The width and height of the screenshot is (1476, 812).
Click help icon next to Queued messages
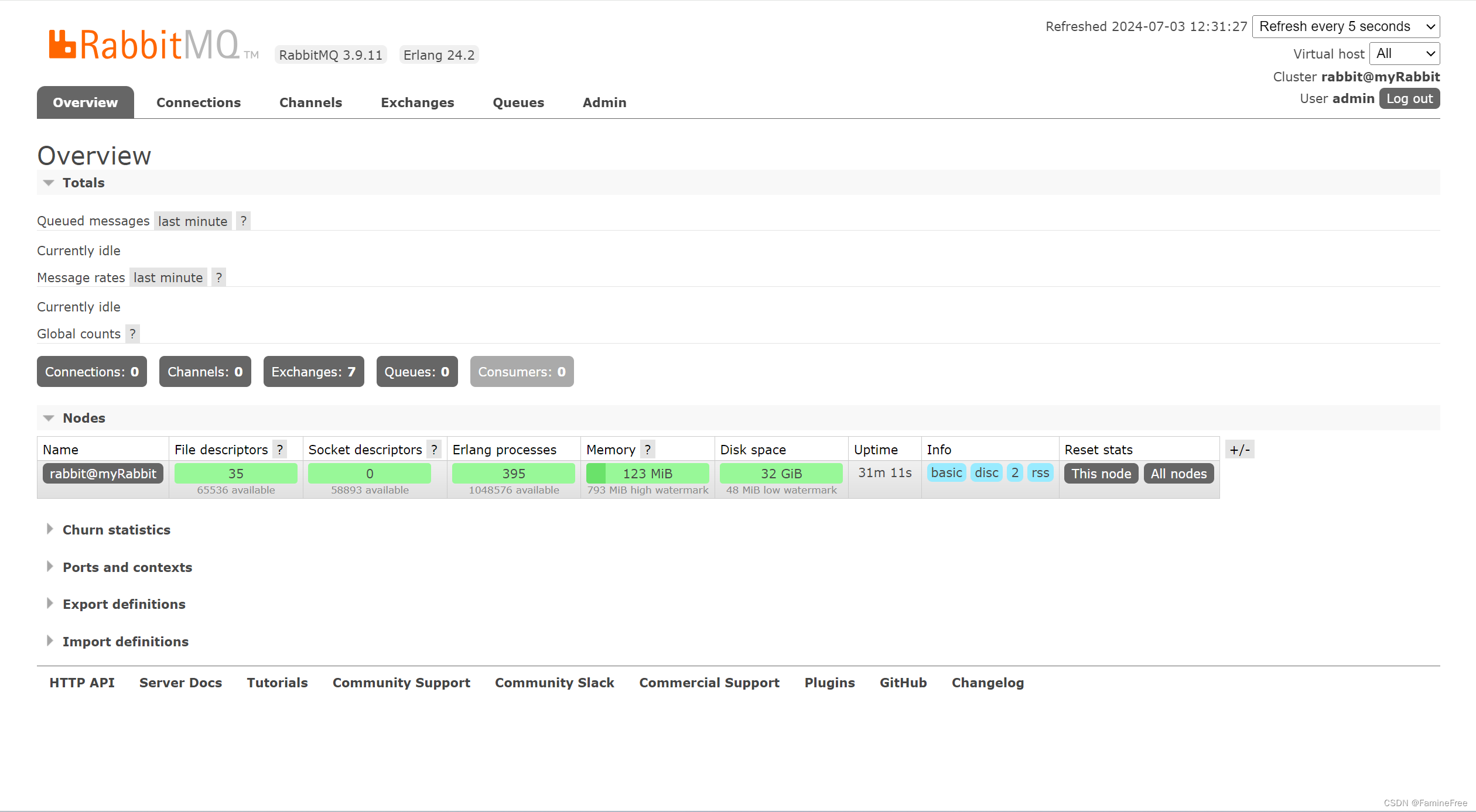[243, 221]
